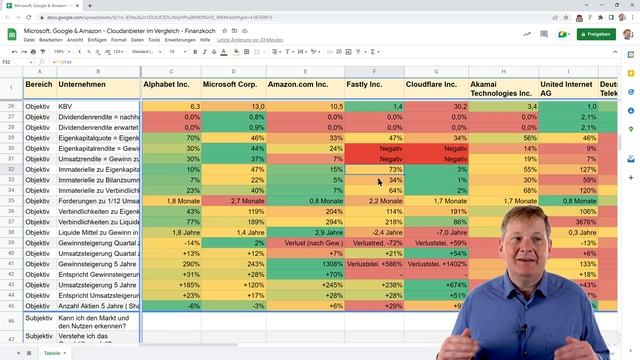
Task: Open the vertical align dropdown
Action: 289,52
